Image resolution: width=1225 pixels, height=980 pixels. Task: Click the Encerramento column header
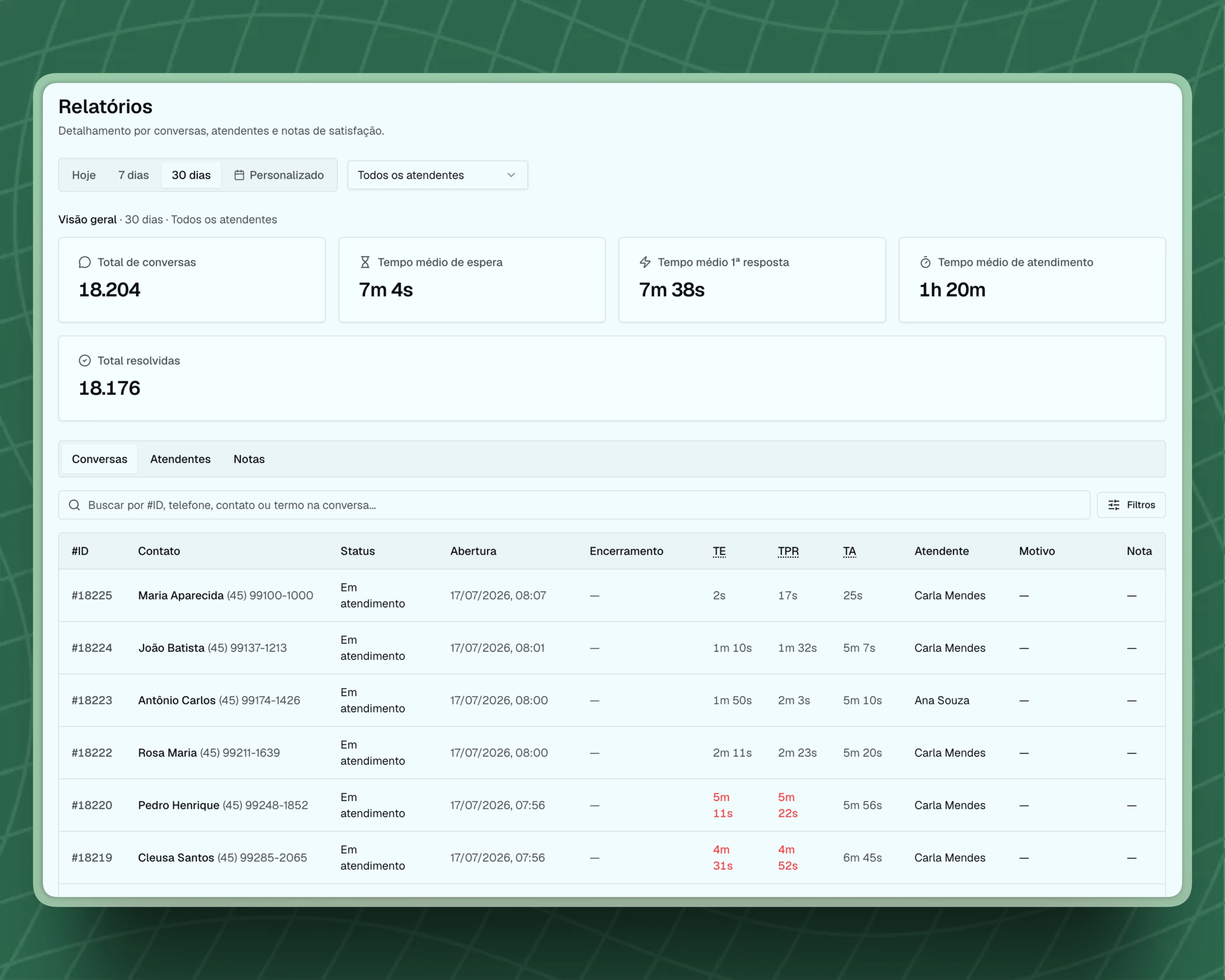point(626,551)
